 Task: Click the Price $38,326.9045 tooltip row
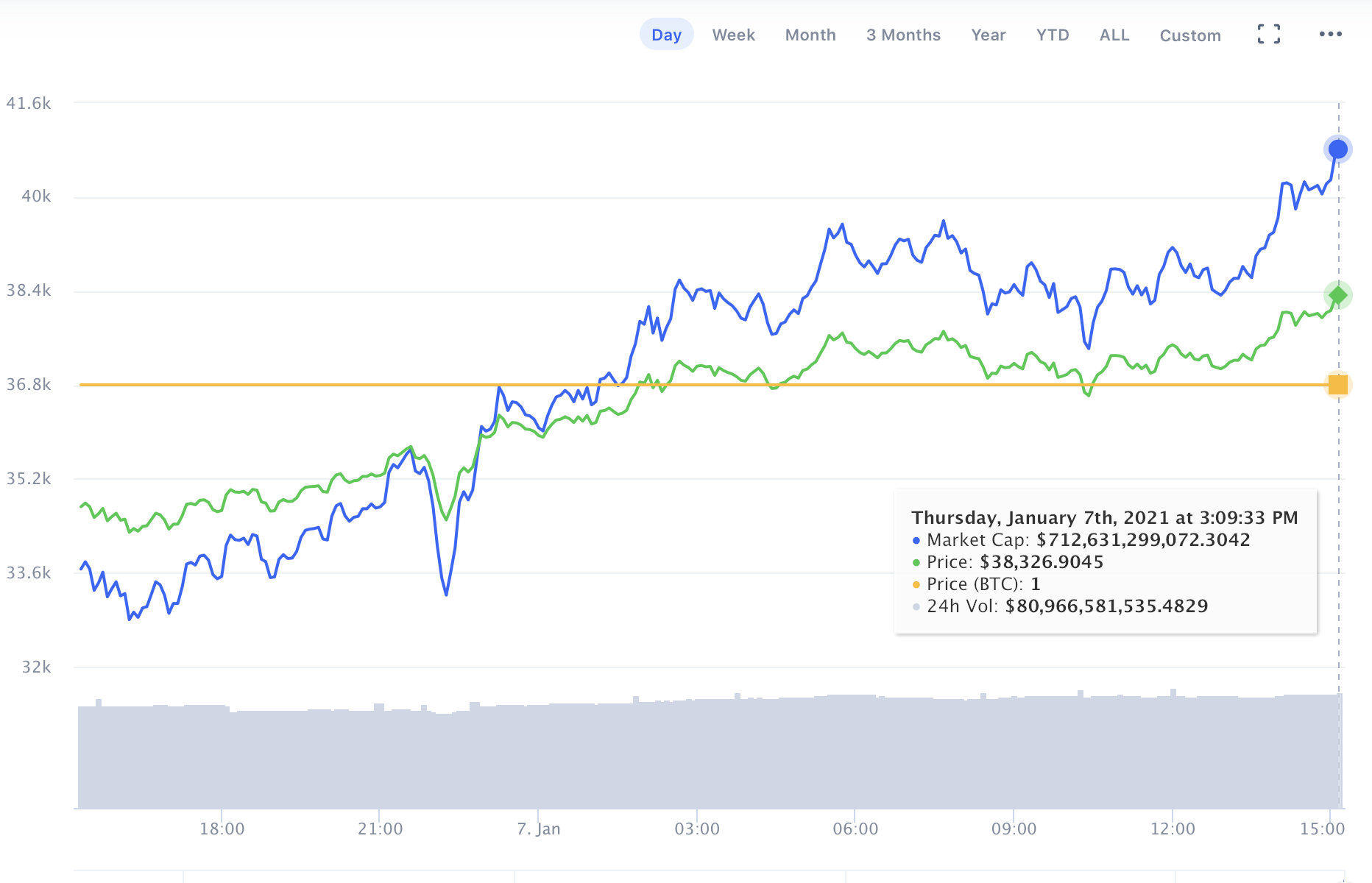pos(1014,562)
